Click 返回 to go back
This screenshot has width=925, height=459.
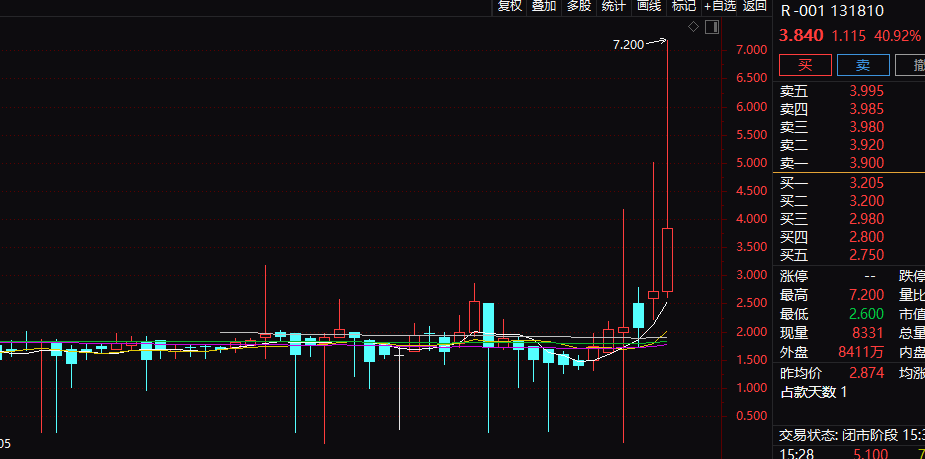coord(755,6)
